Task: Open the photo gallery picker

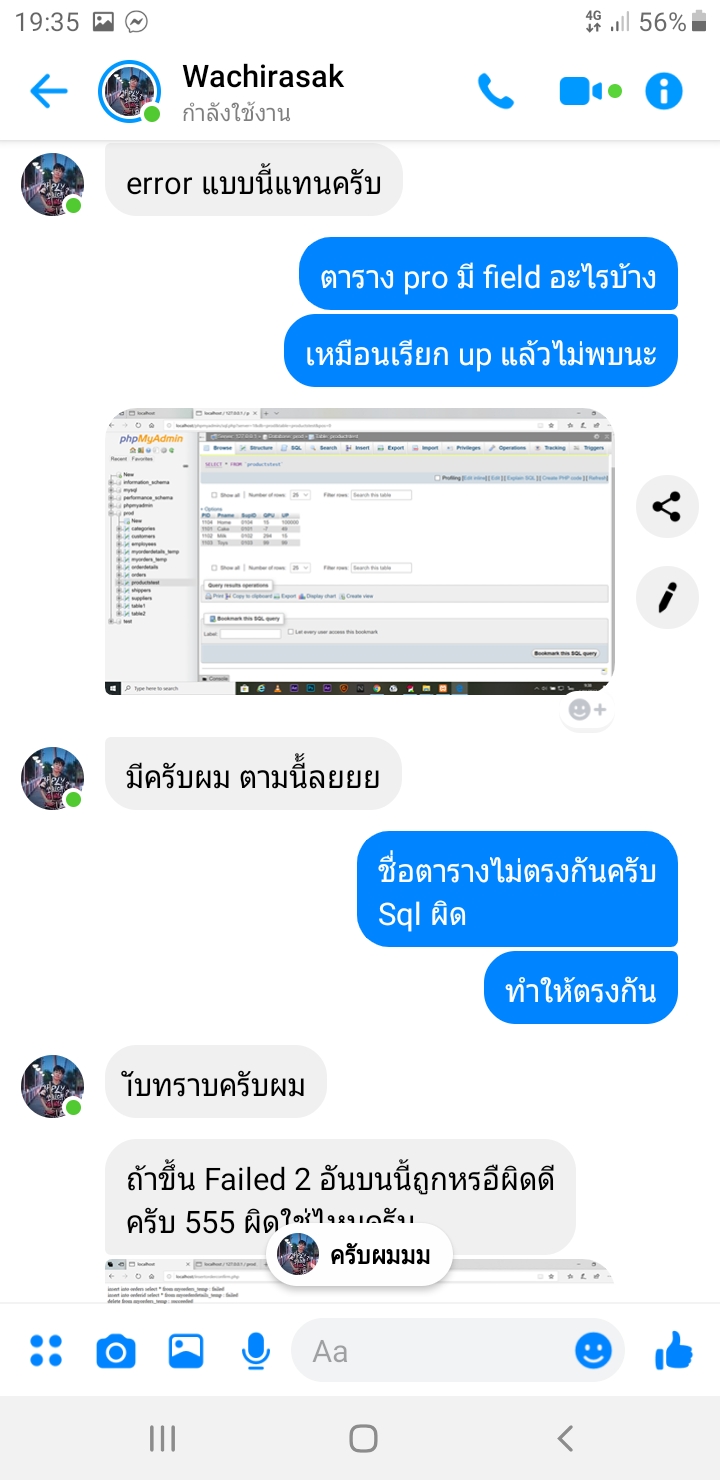Action: click(186, 1351)
